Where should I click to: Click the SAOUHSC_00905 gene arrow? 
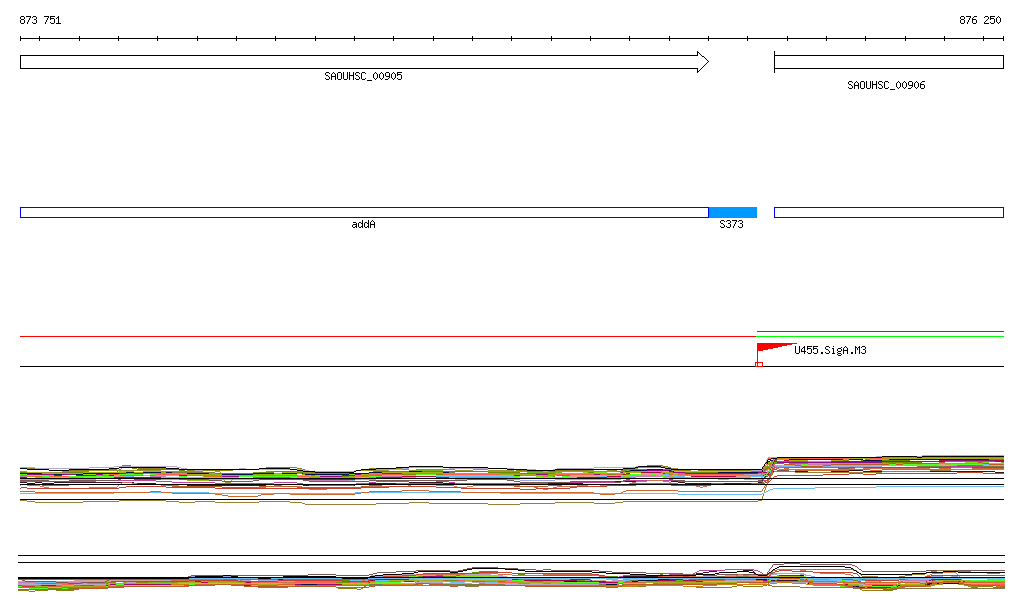(360, 62)
